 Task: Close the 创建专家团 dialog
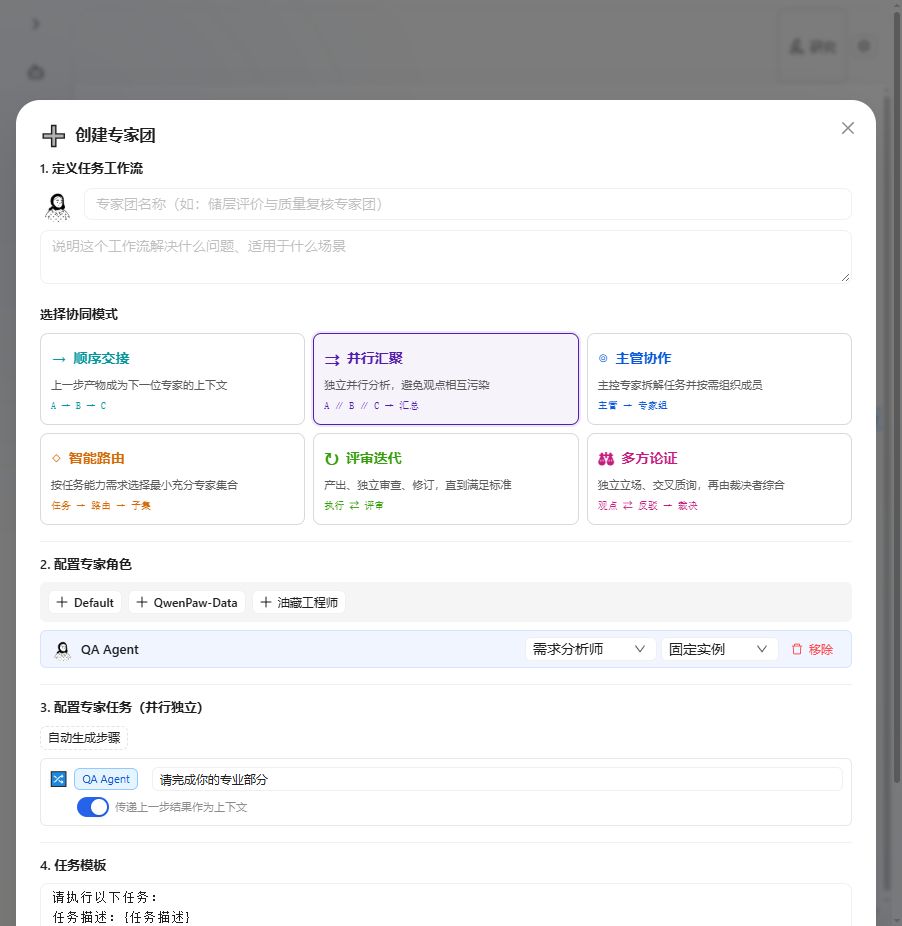(848, 128)
